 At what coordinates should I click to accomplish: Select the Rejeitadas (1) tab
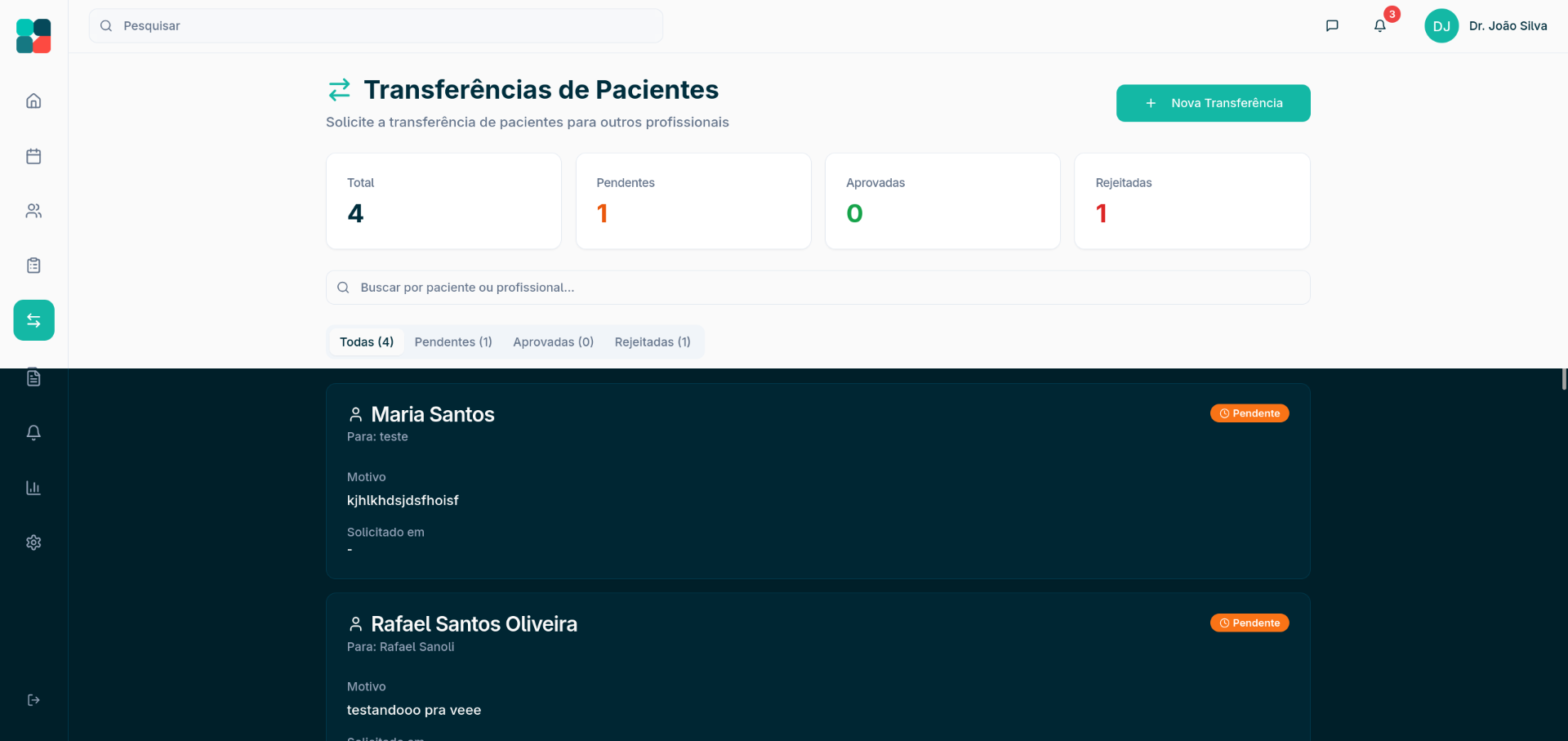pyautogui.click(x=653, y=342)
